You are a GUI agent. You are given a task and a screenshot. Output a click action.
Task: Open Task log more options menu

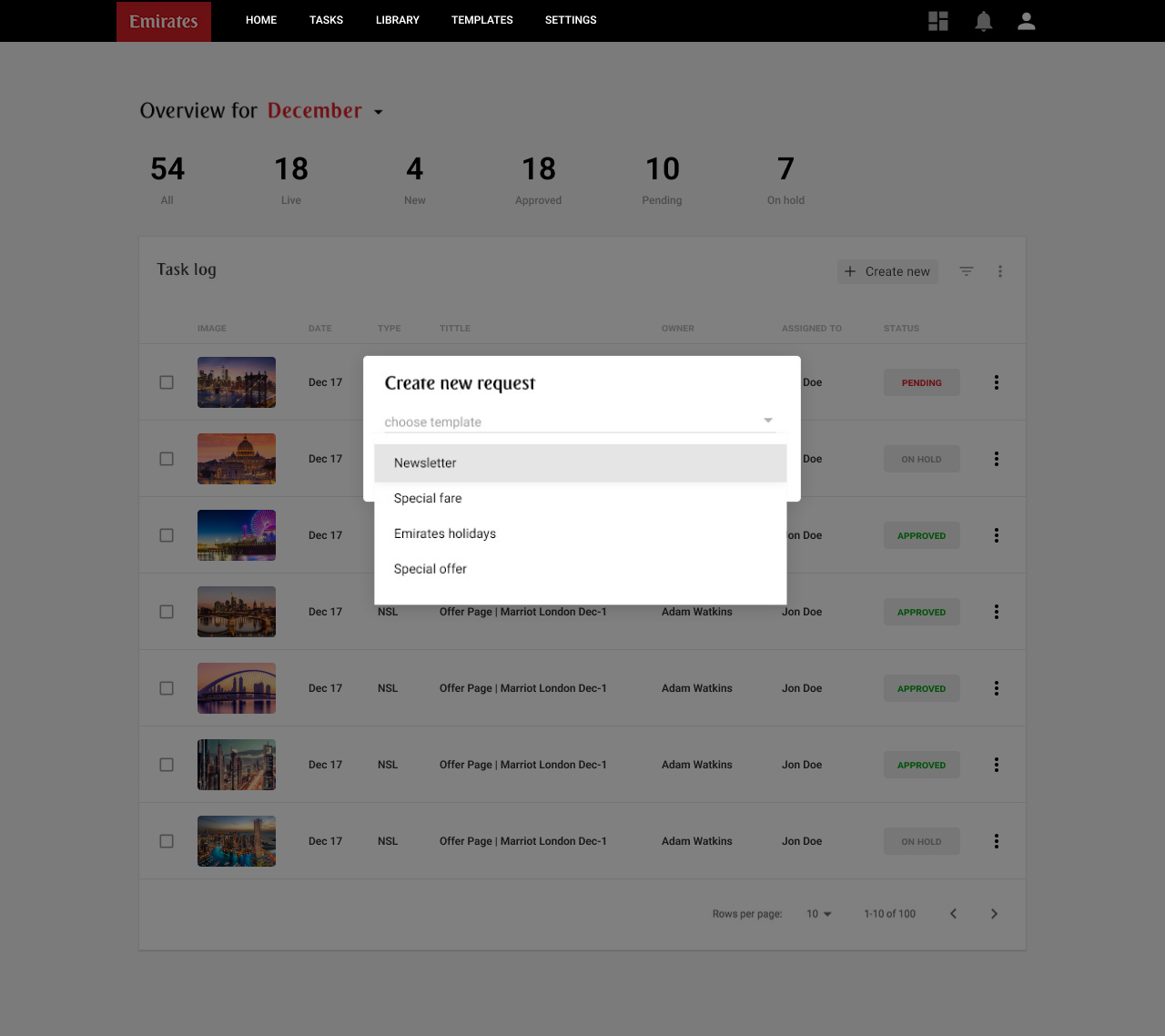pos(1000,271)
